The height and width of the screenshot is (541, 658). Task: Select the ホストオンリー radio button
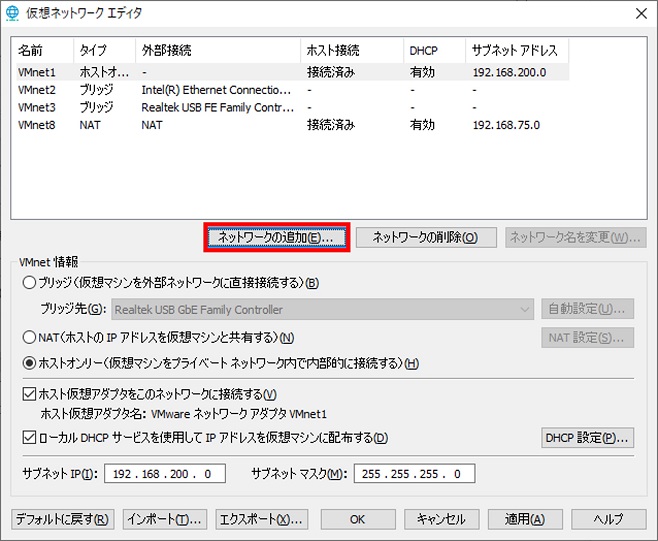coord(29,363)
